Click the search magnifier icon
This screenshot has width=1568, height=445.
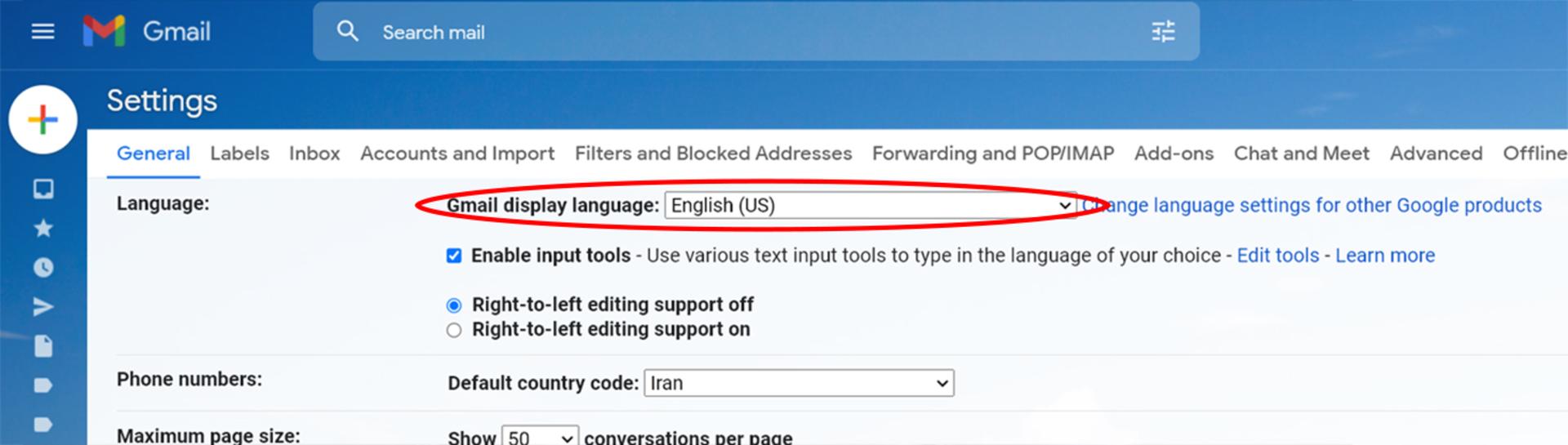pyautogui.click(x=348, y=32)
